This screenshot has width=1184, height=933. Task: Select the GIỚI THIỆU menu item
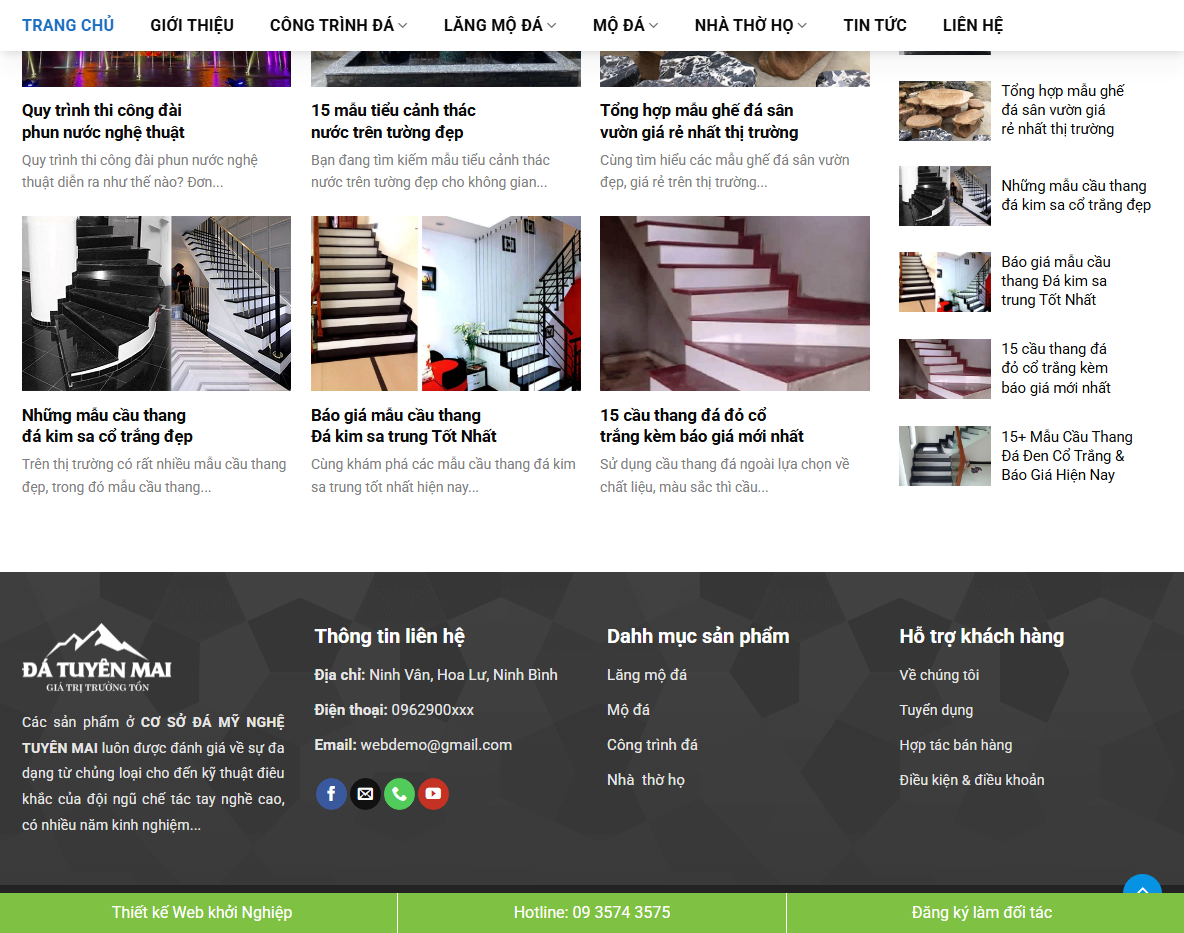(192, 25)
